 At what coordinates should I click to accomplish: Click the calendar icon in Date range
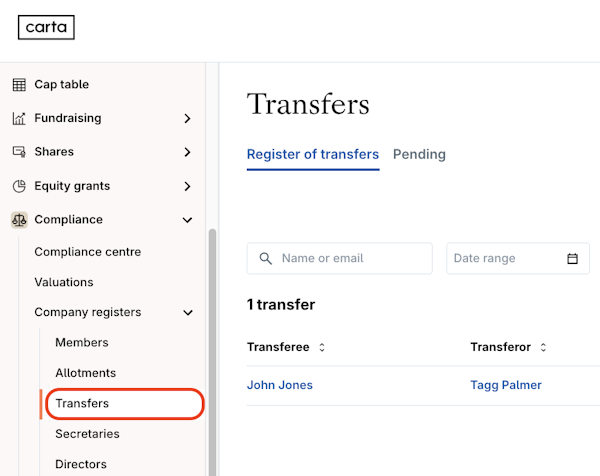(x=573, y=259)
